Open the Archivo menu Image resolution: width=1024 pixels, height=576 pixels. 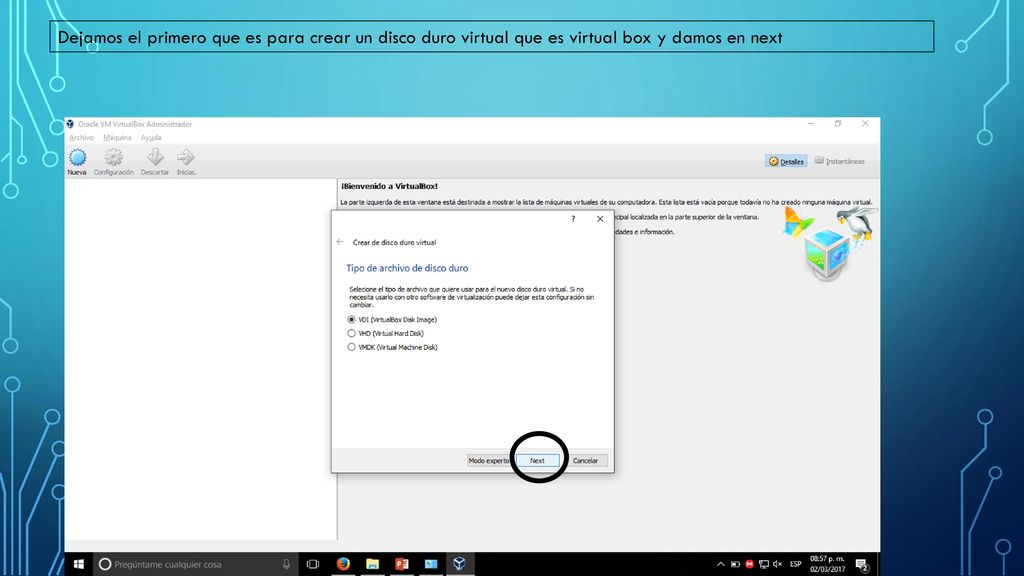pyautogui.click(x=82, y=138)
